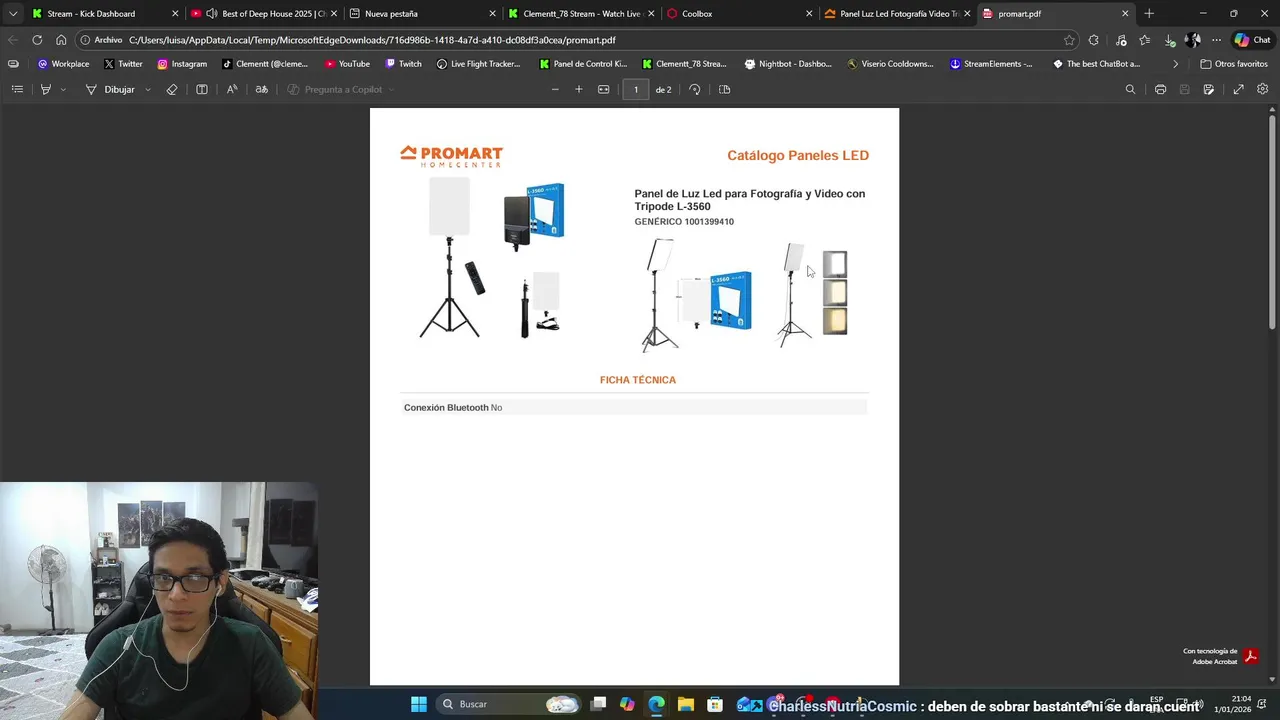Open PDF viewer settings gear
1280x720 pixels.
[1263, 89]
